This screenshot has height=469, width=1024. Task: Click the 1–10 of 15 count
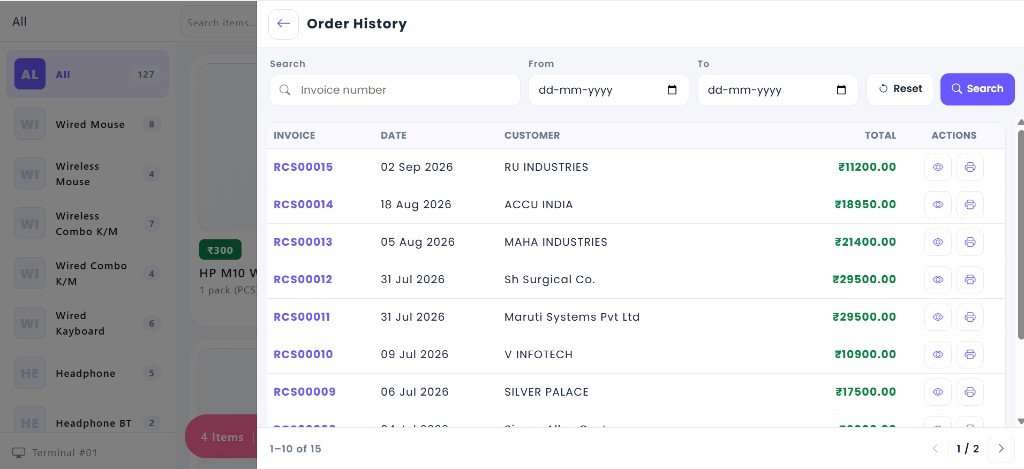pos(295,449)
